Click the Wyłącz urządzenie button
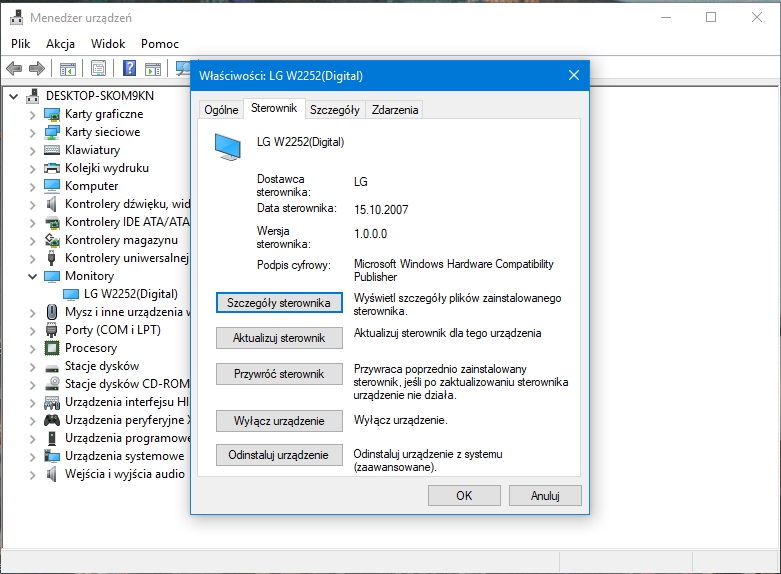This screenshot has height=574, width=781. [x=279, y=421]
